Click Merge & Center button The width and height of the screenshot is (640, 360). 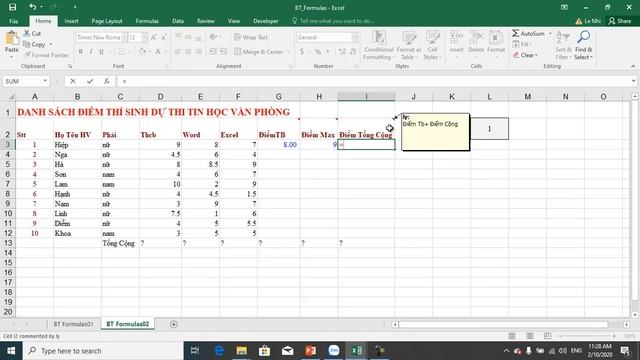(x=259, y=52)
